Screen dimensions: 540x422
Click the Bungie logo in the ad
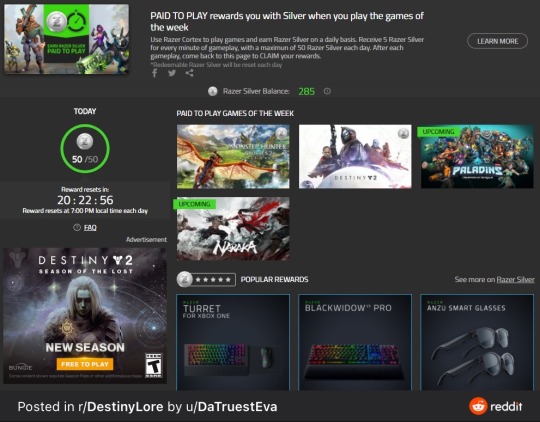[20, 368]
